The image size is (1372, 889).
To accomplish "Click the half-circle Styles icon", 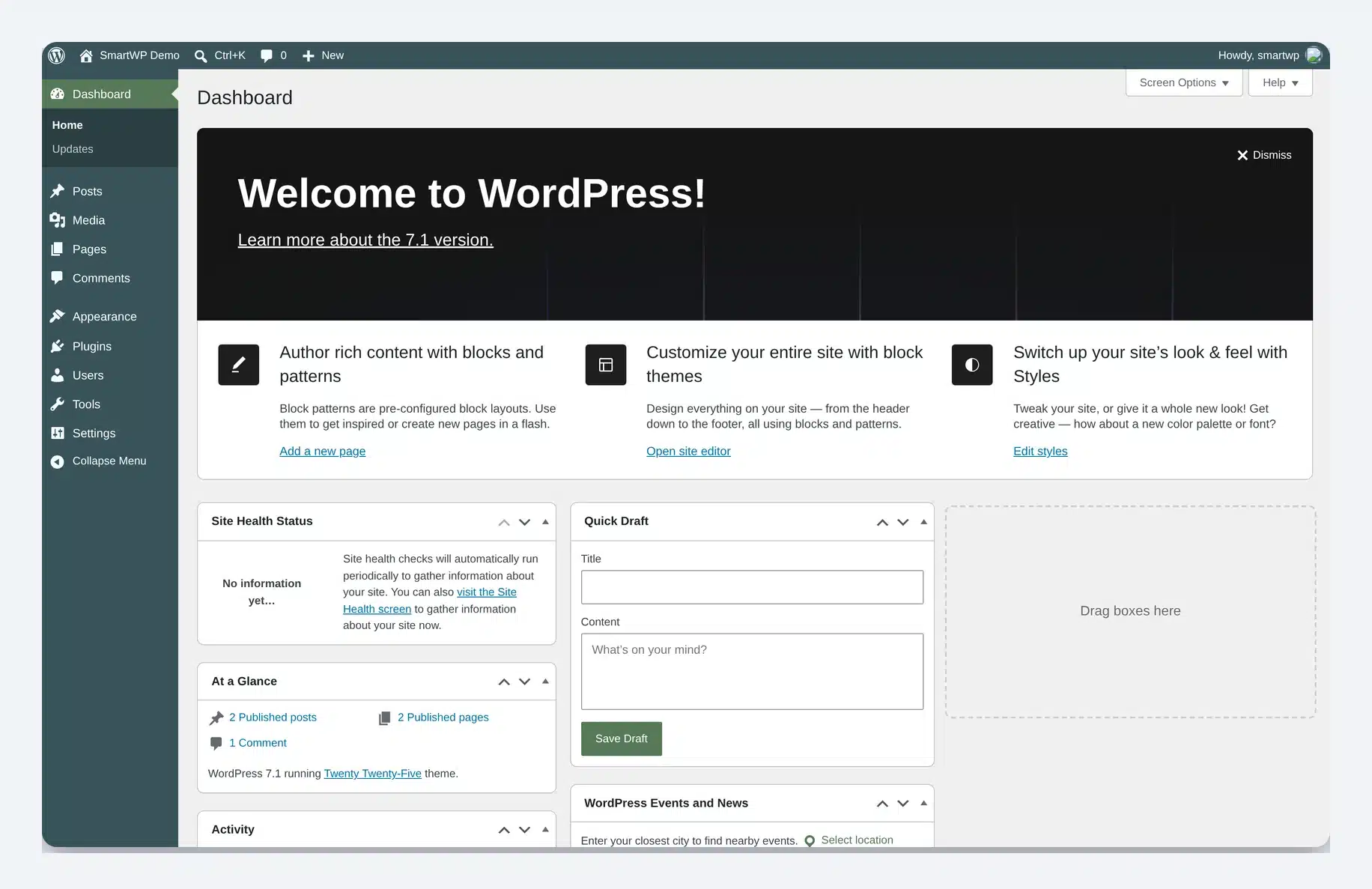I will pyautogui.click(x=972, y=365).
